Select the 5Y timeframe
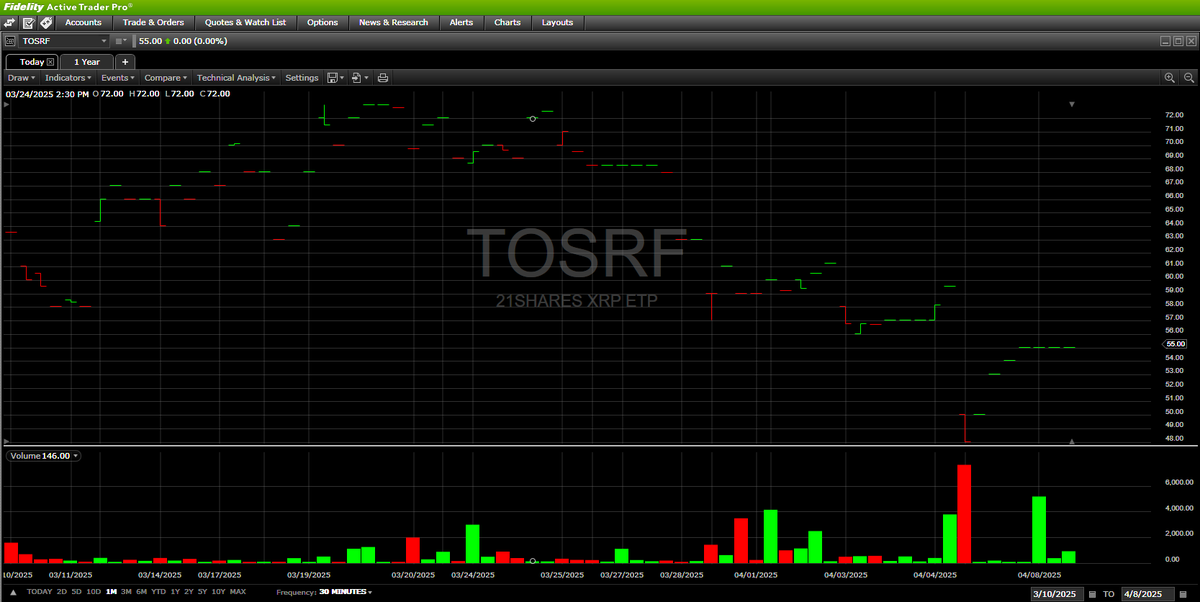 tap(203, 592)
